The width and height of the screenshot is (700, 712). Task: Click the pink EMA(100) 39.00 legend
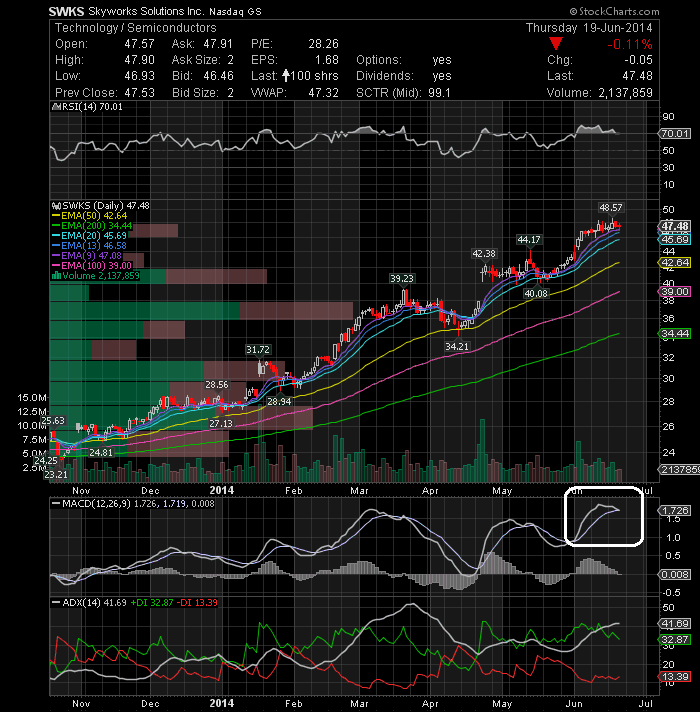(92, 266)
